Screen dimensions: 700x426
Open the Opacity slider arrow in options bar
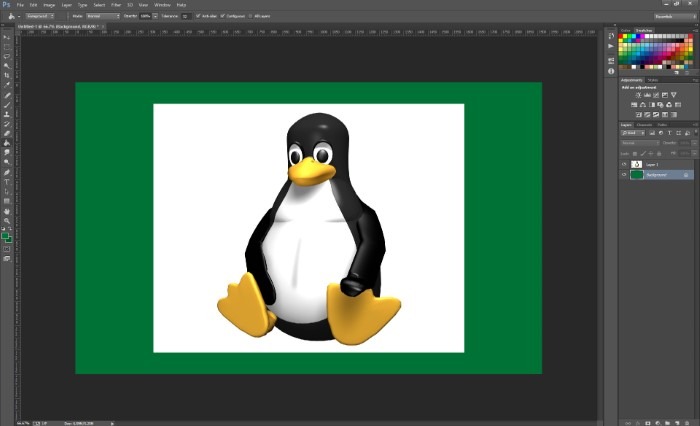click(x=155, y=16)
